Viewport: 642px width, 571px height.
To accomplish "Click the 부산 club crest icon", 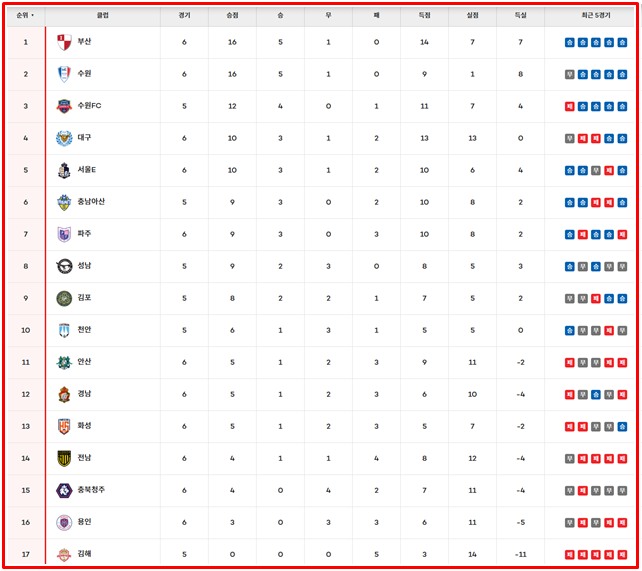I will click(64, 42).
